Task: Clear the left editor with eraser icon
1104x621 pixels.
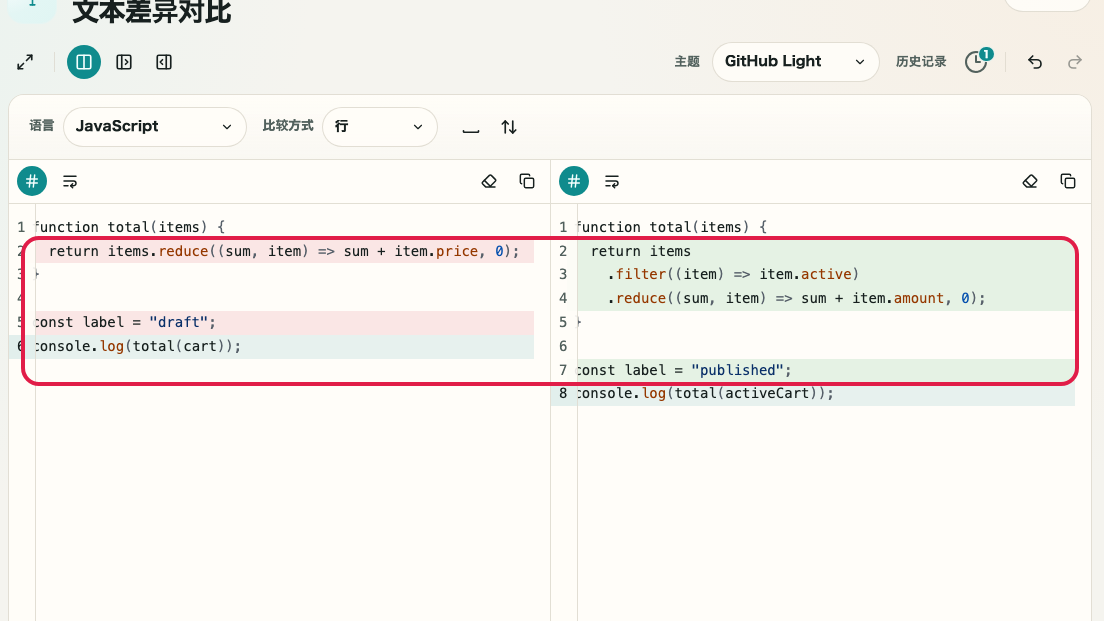Action: click(x=489, y=182)
